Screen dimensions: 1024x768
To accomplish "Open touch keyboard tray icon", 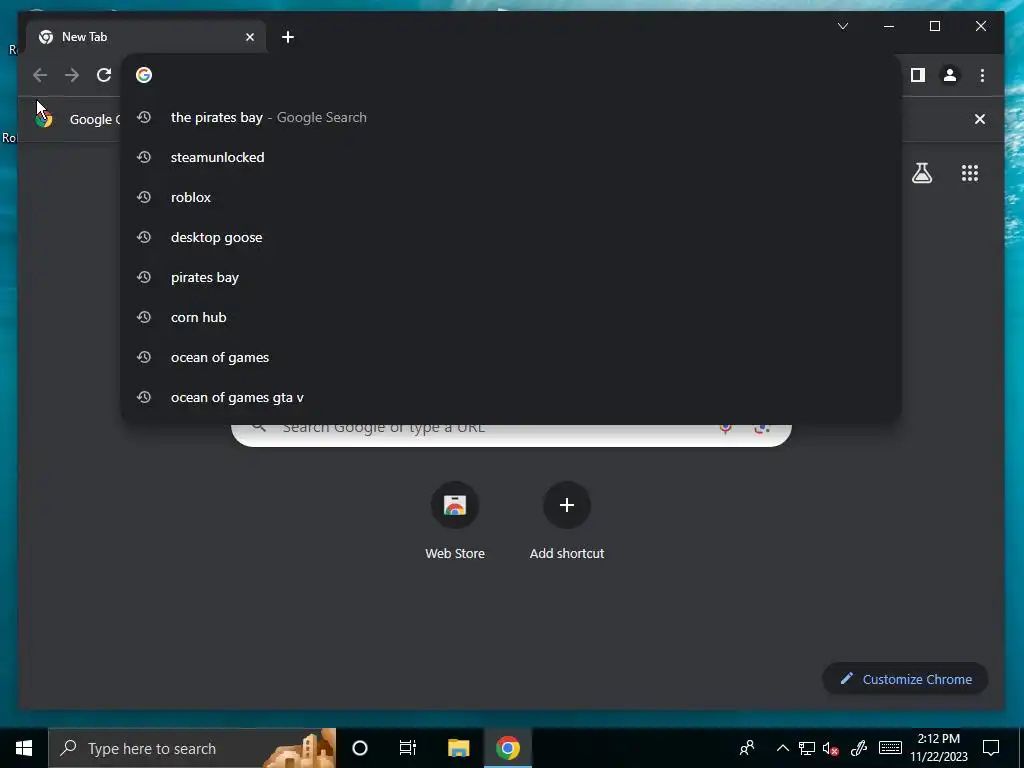I will pyautogui.click(x=890, y=748).
